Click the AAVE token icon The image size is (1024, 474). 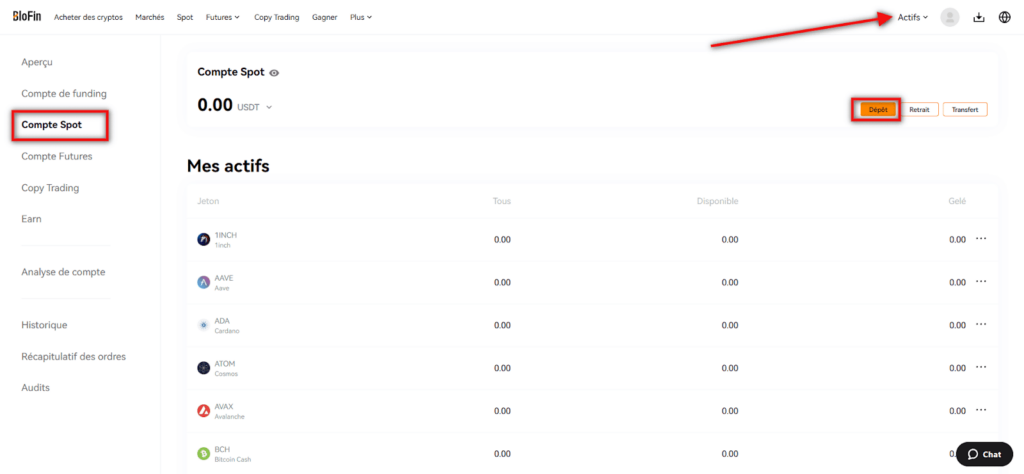coord(204,282)
